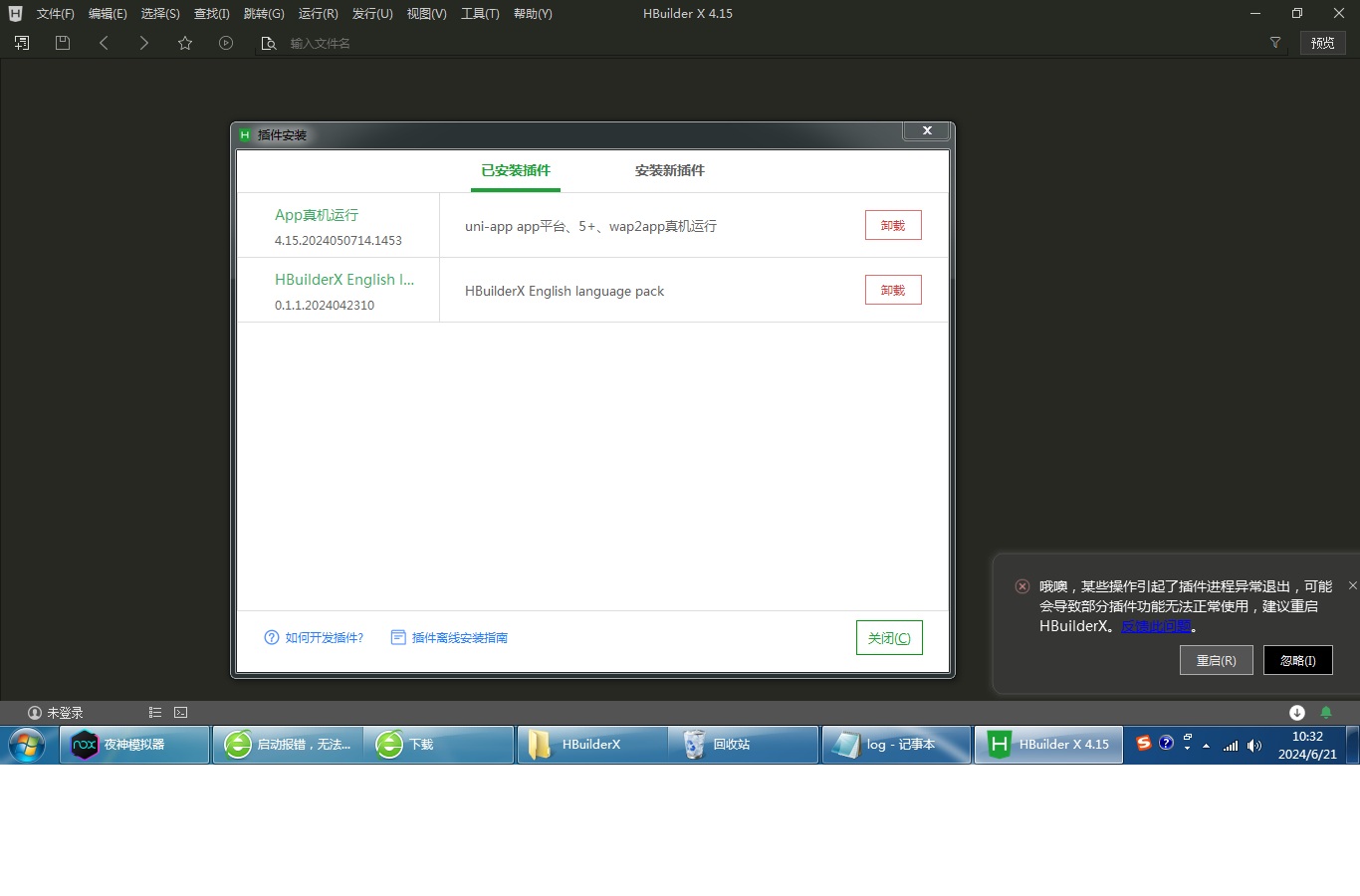Viewport: 1360px width, 896px height.
Task: Click 忽略(I) ignore button in notification
Action: 1298,660
